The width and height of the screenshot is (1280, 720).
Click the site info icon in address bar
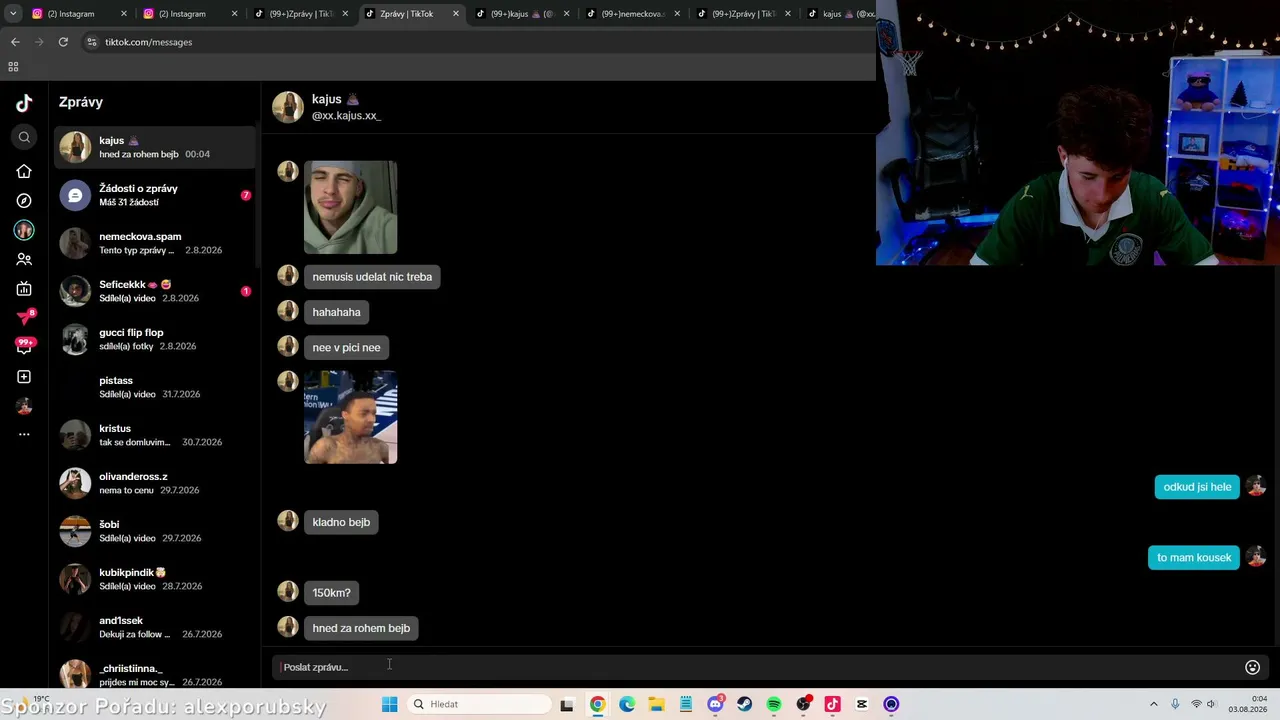[x=91, y=42]
